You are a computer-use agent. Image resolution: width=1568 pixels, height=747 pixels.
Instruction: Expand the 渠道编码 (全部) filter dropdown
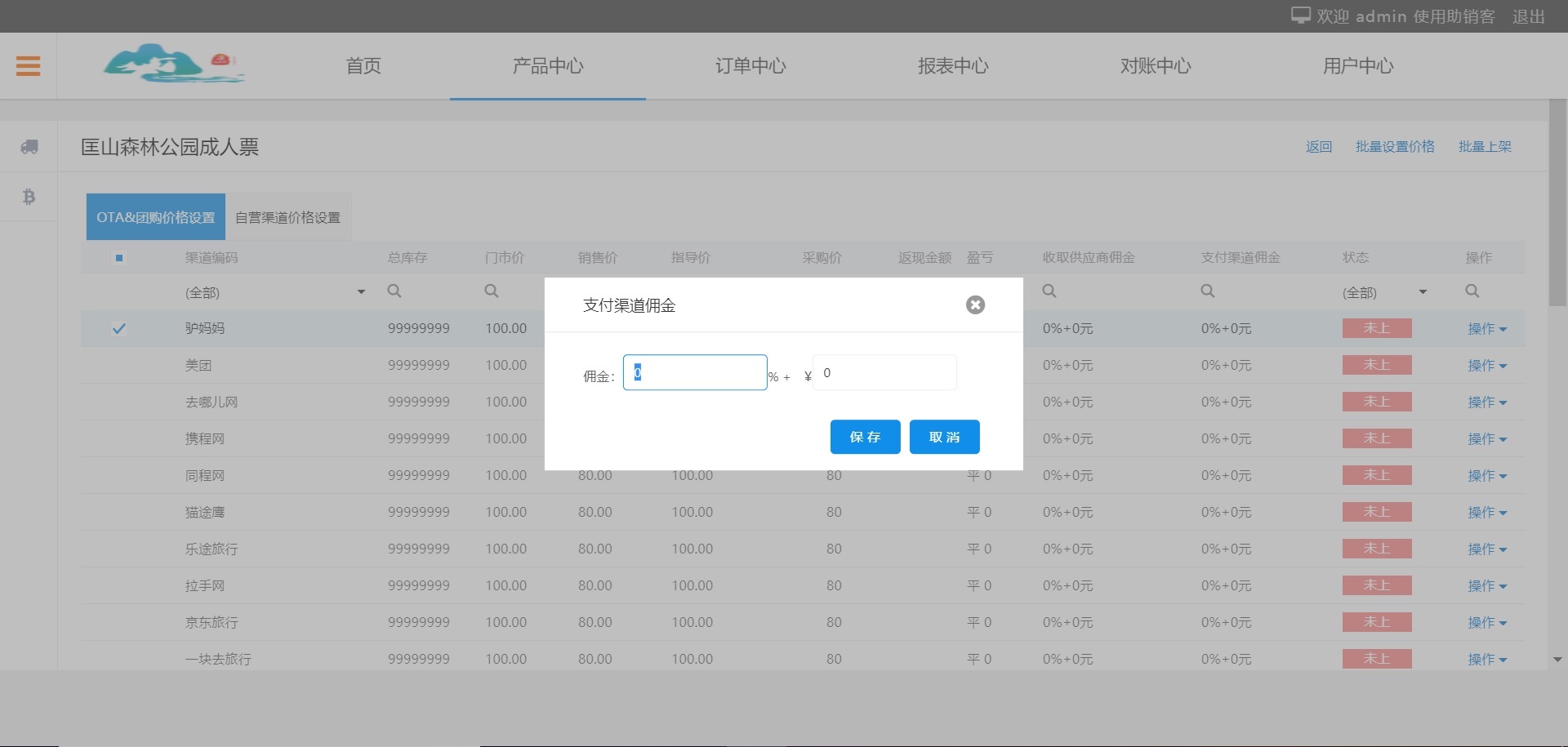[361, 292]
